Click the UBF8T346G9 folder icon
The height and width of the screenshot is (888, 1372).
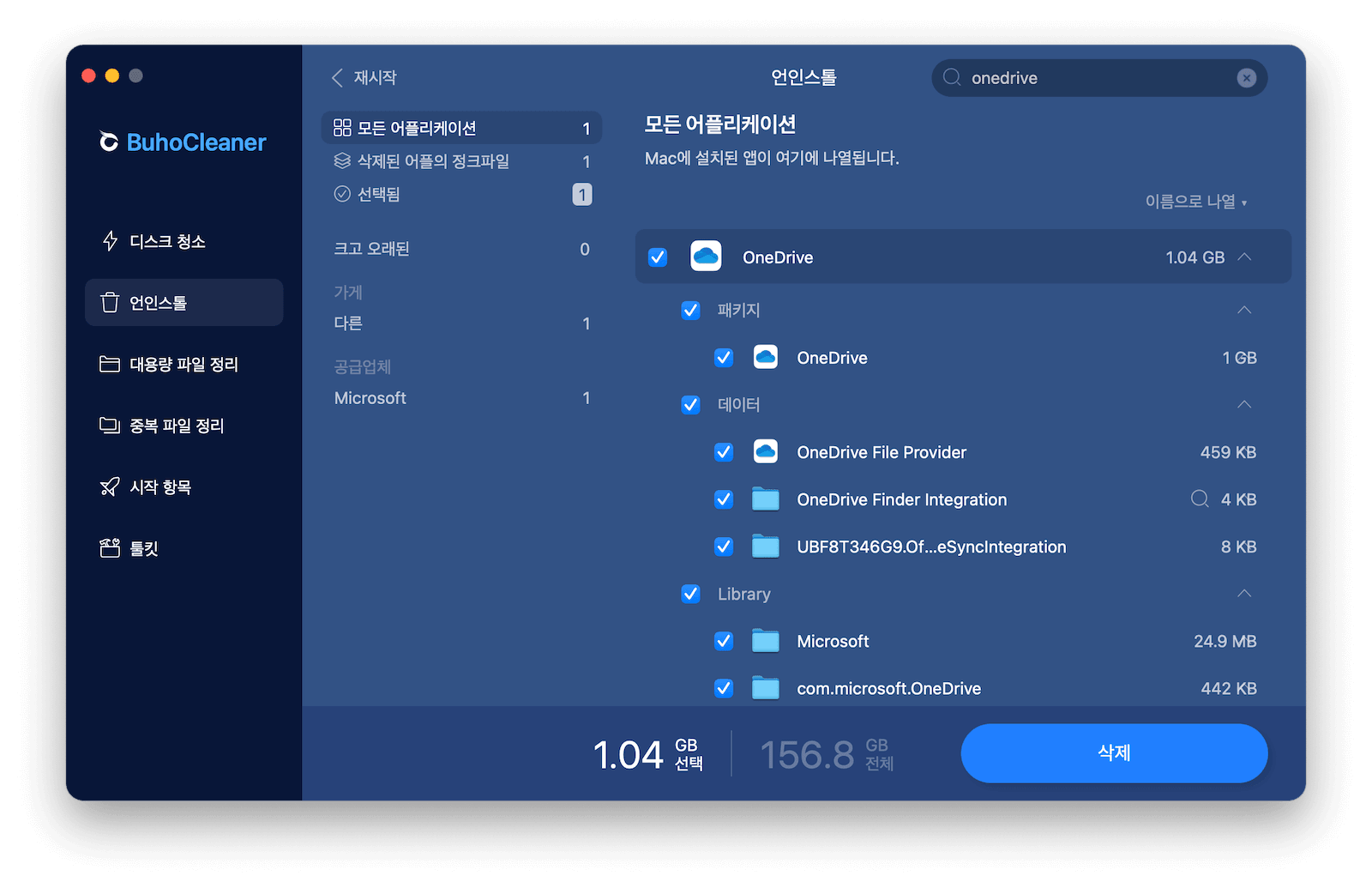pos(766,546)
